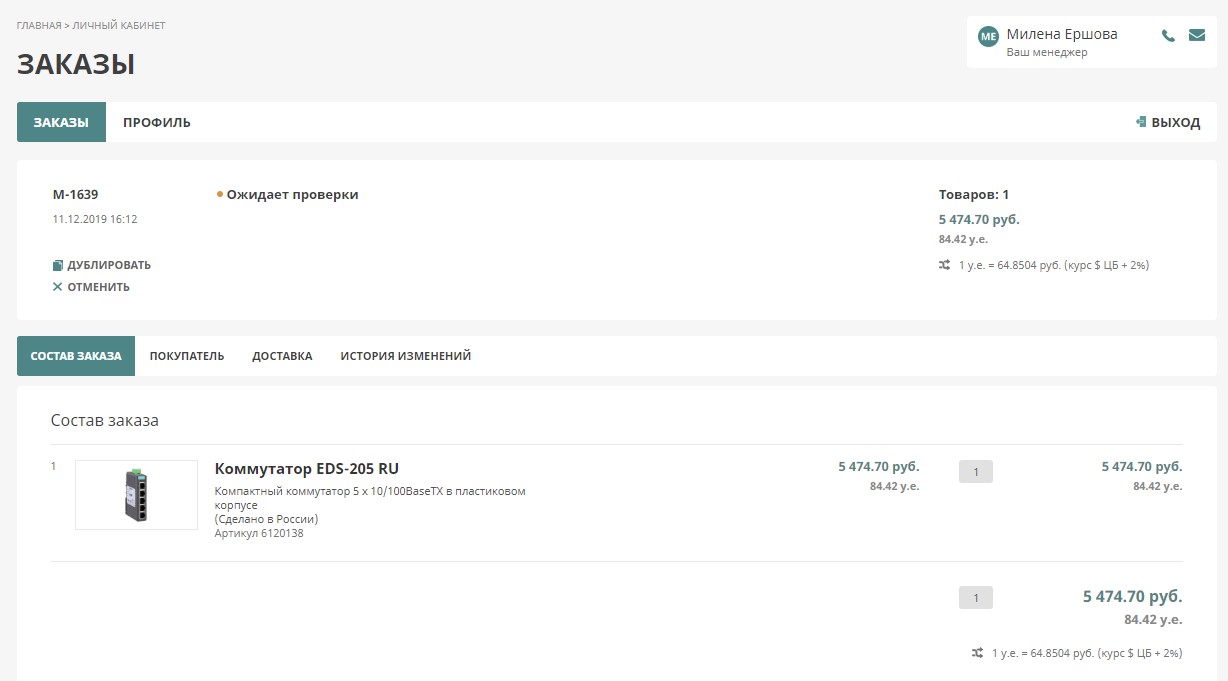Click the duplicate copy icon under order M-1639
The width and height of the screenshot is (1228, 681).
click(x=58, y=266)
